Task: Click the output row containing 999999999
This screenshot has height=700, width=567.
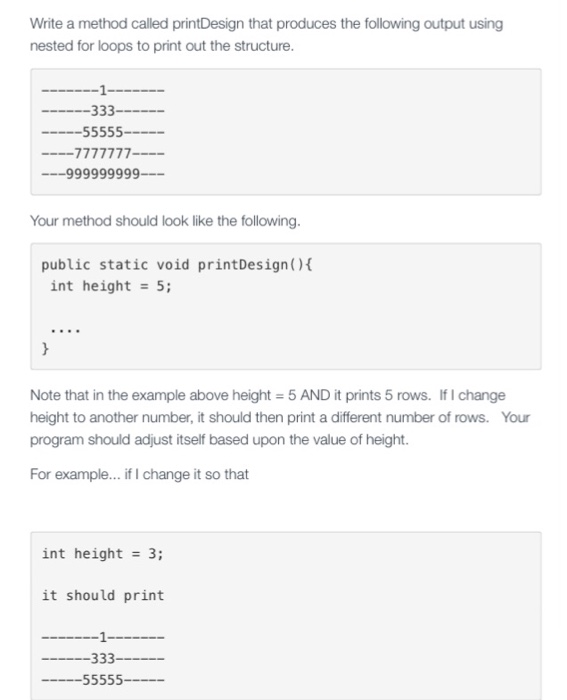Action: click(x=103, y=174)
